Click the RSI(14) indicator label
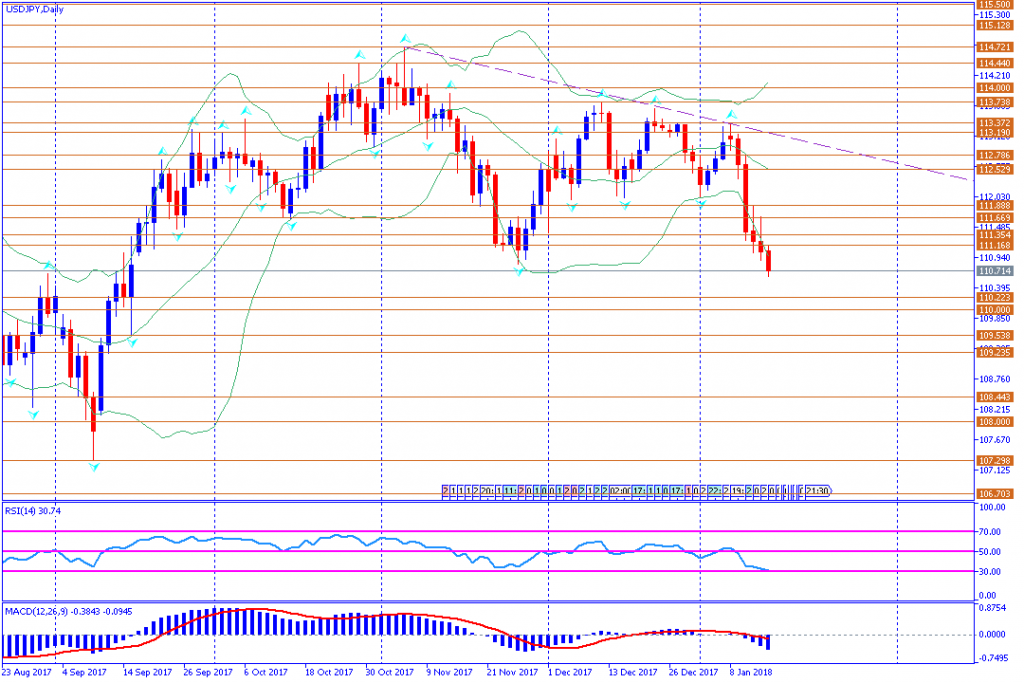The image size is (1024, 683). click(x=32, y=509)
